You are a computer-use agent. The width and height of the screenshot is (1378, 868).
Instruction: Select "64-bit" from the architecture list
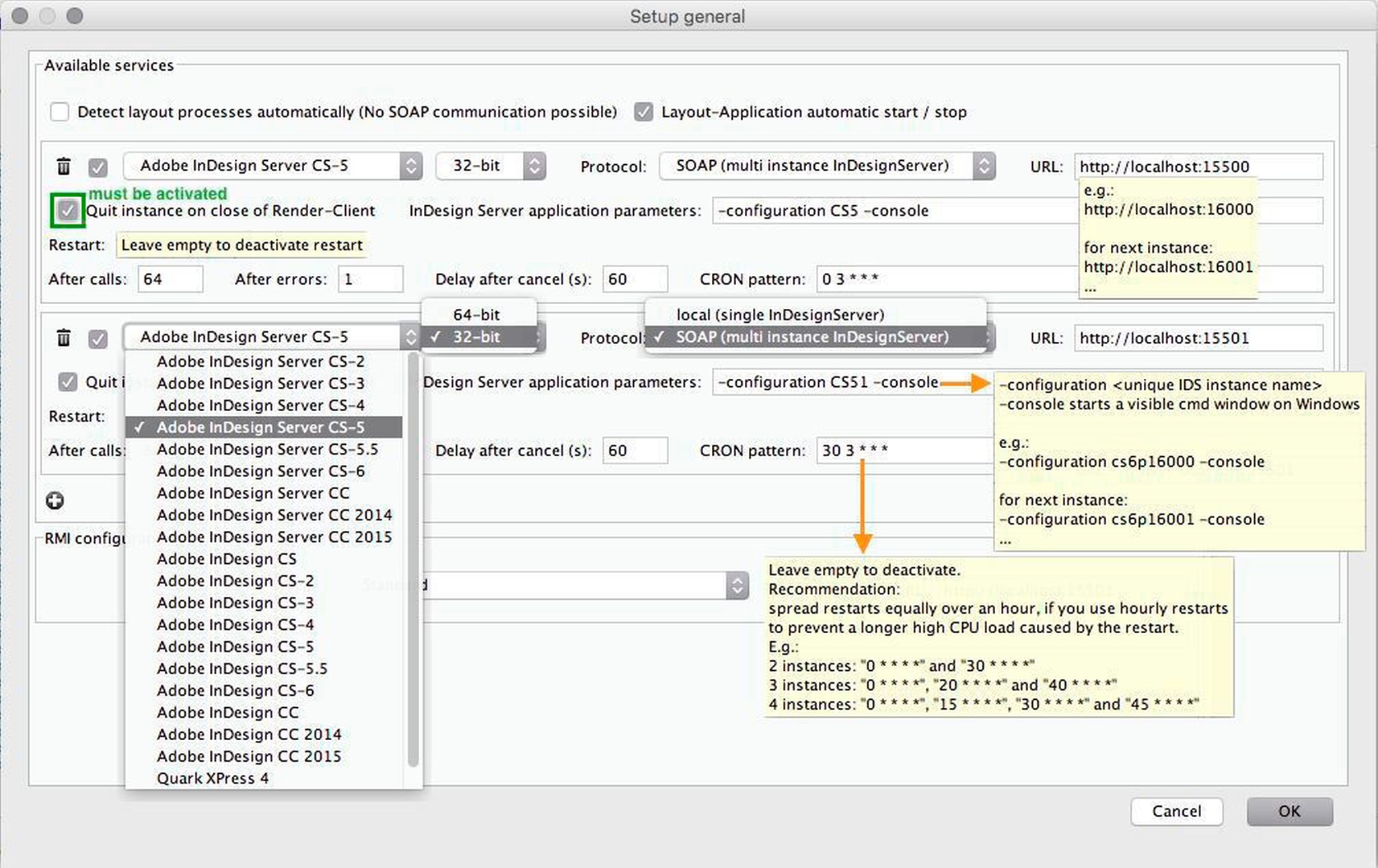point(478,314)
